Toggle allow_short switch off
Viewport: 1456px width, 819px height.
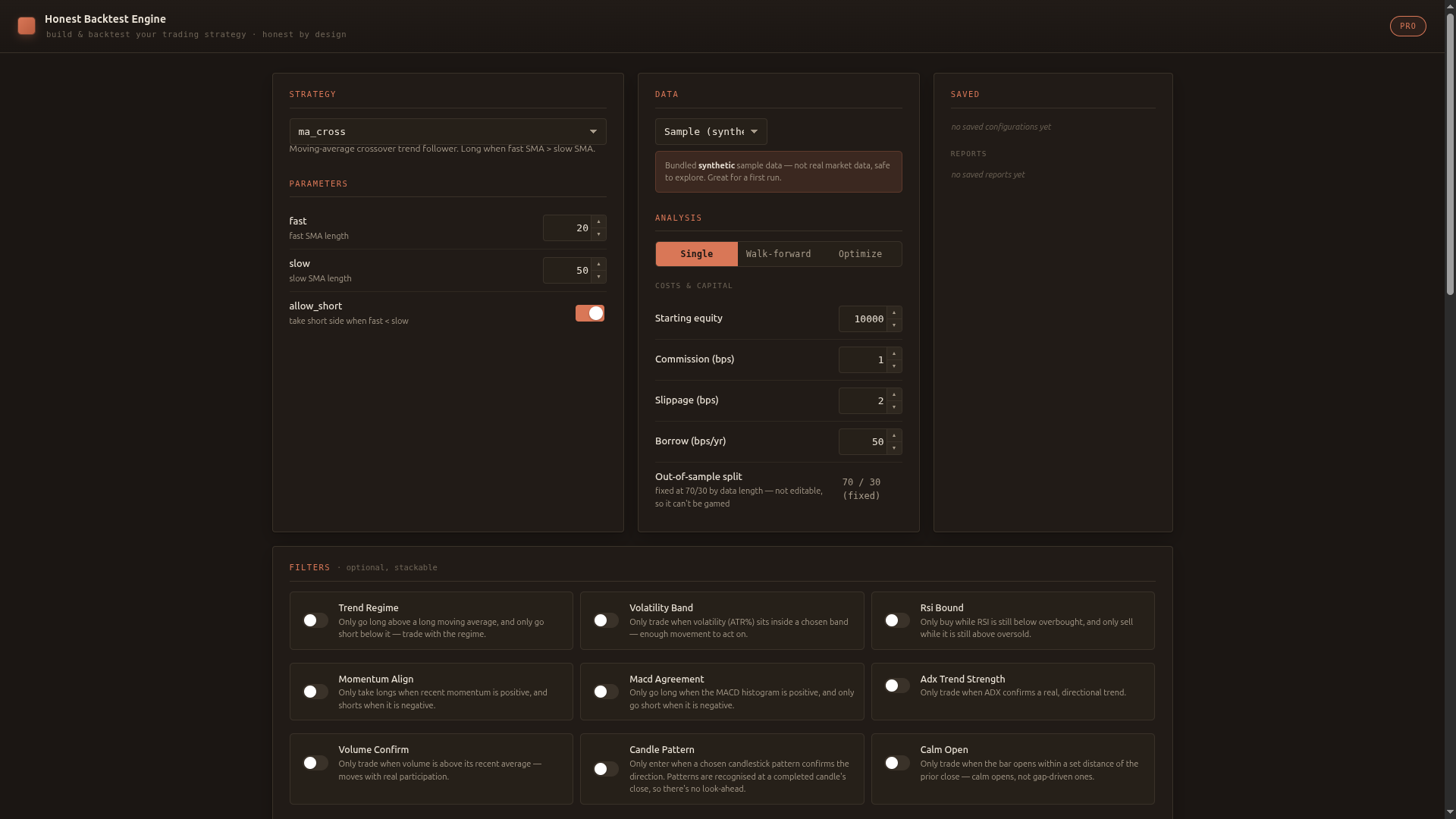click(x=590, y=313)
